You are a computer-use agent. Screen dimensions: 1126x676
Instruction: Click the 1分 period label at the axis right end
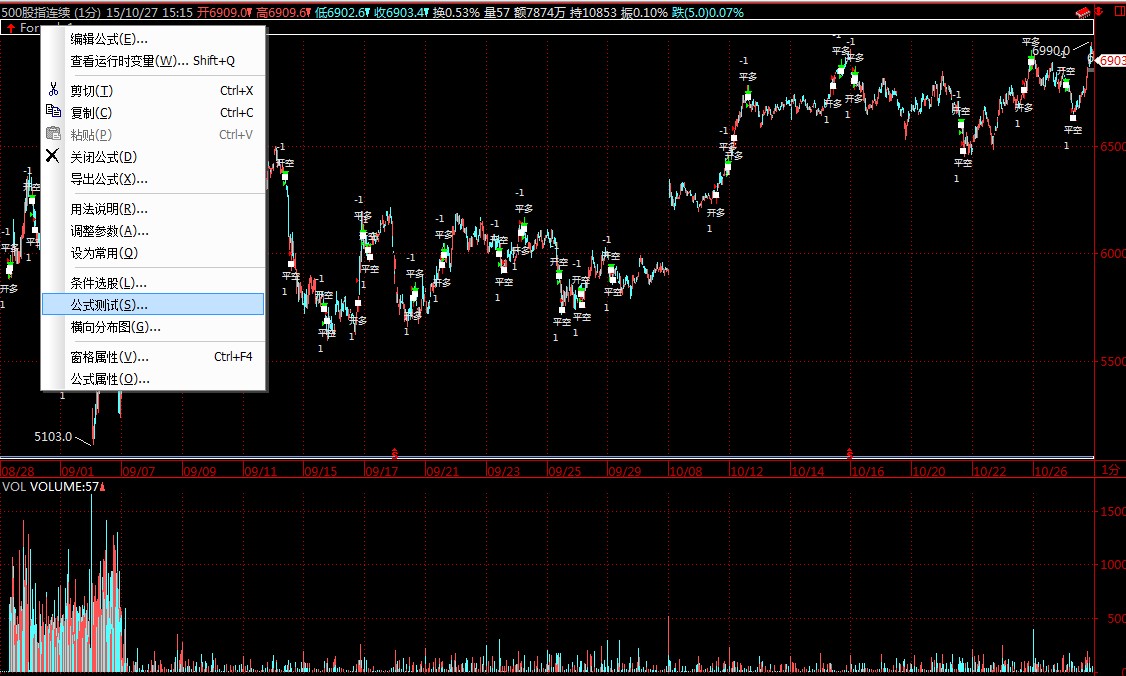(x=1108, y=470)
